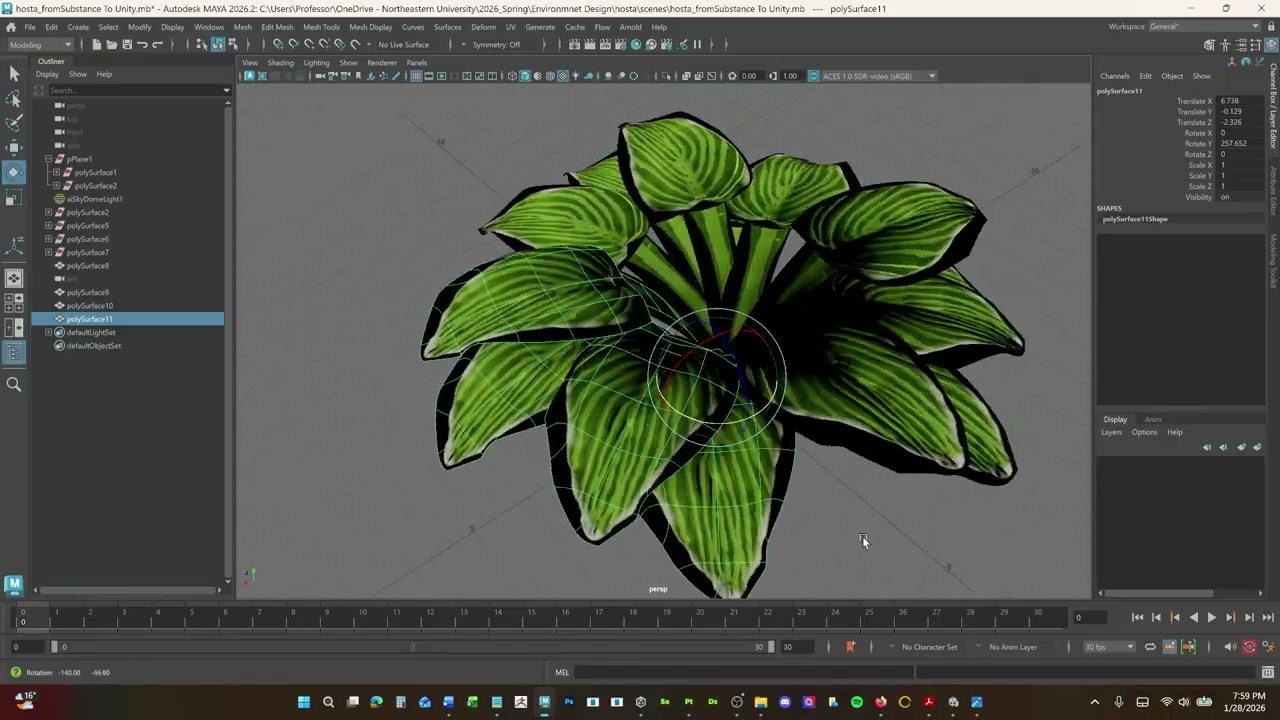Expand the polySurface2 node

48,212
